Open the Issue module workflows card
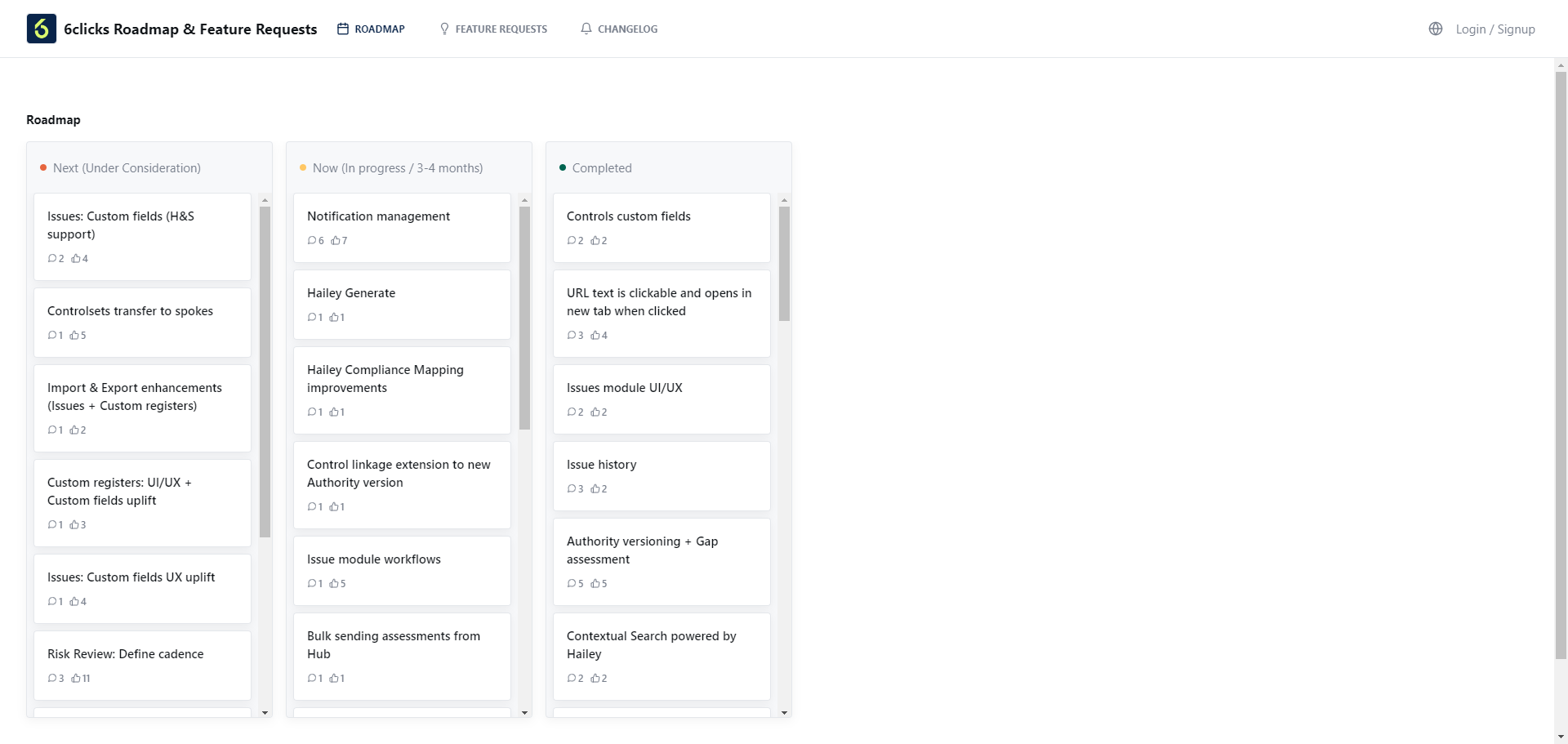Viewport: 1568px width, 744px height. [x=402, y=570]
